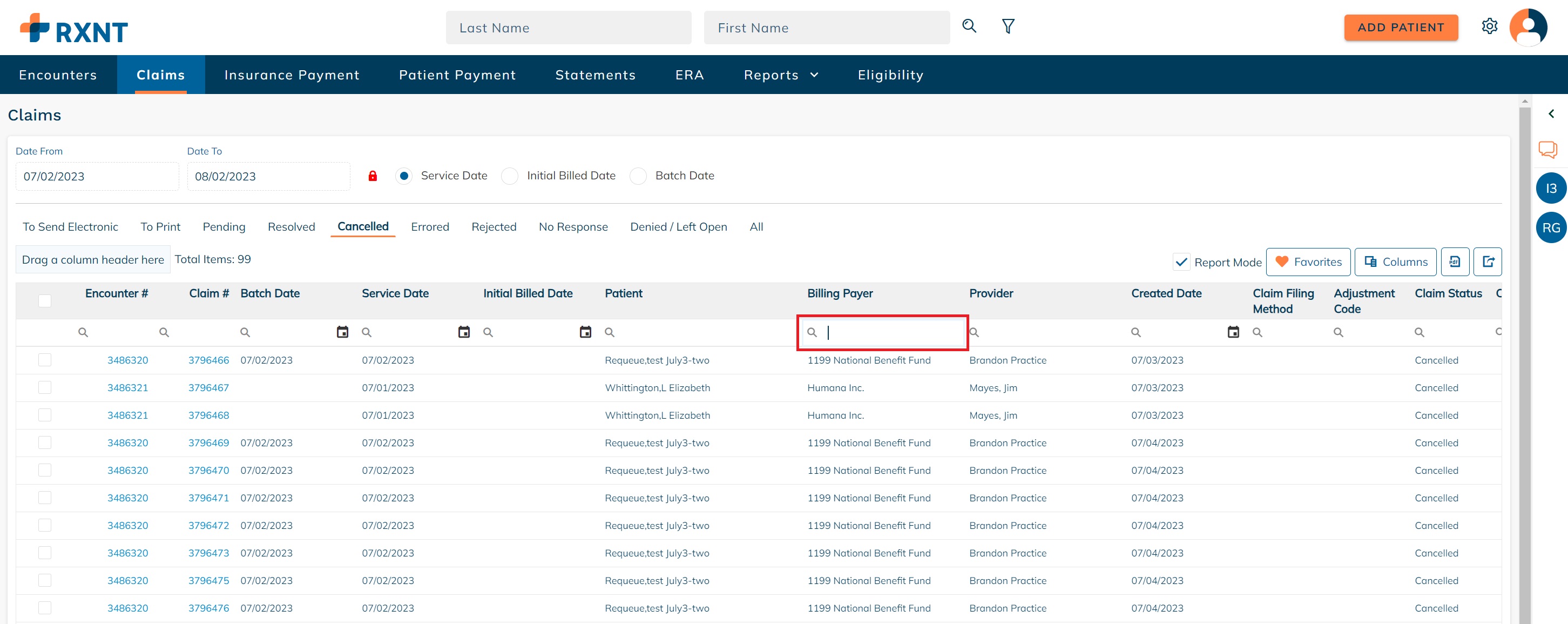Open the chat messages icon in sidebar
Screen dimensions: 1568x624
pos(1548,149)
